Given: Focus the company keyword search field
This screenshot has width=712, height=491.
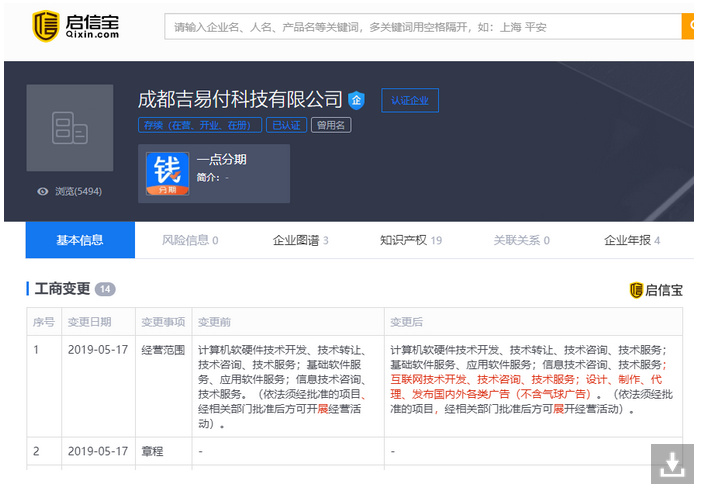Looking at the screenshot, I should [423, 26].
